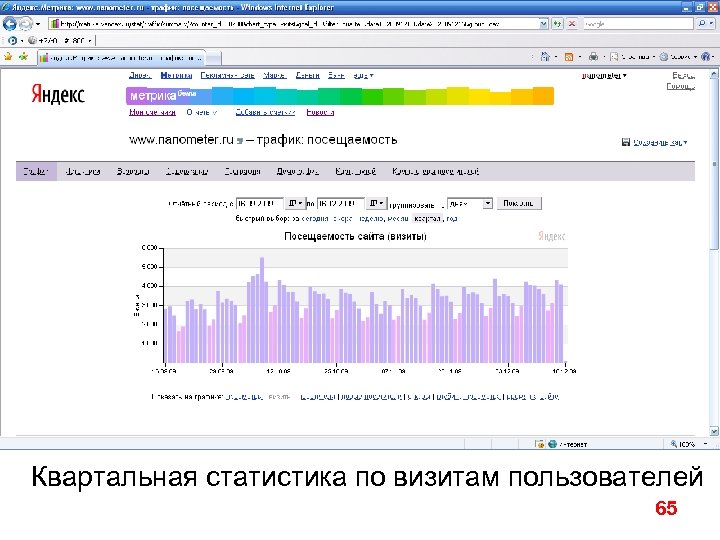
Task: Open the Сохранить как dropdown link
Action: tap(660, 142)
